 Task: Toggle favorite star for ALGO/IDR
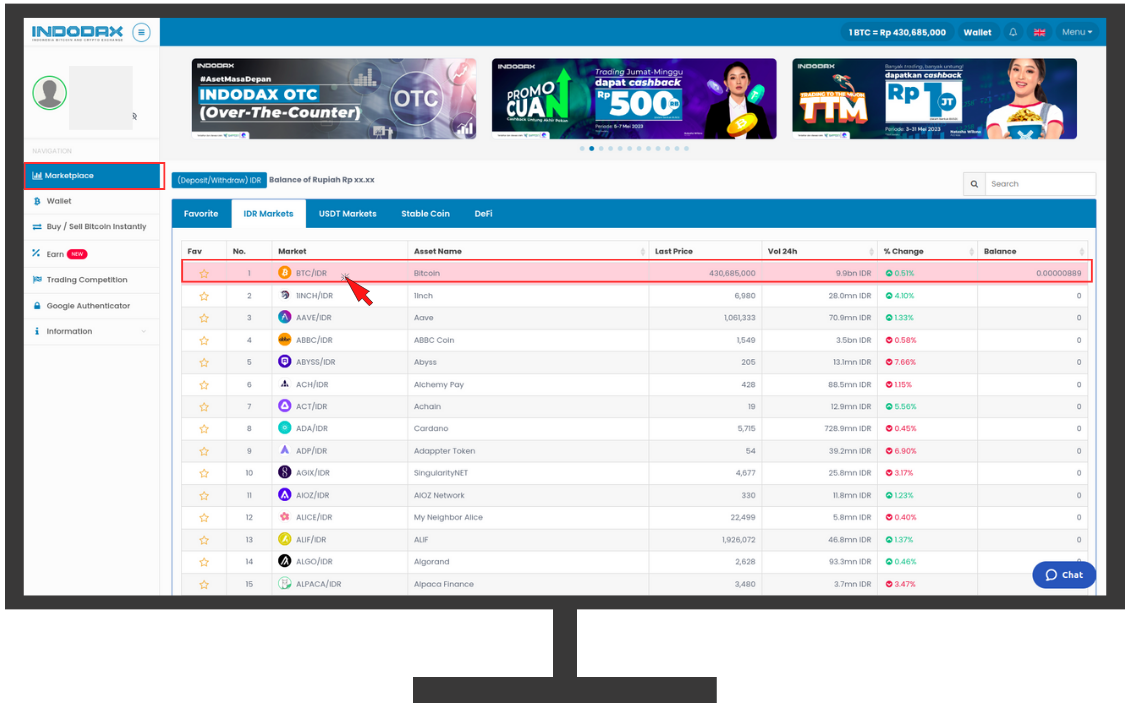coord(204,562)
